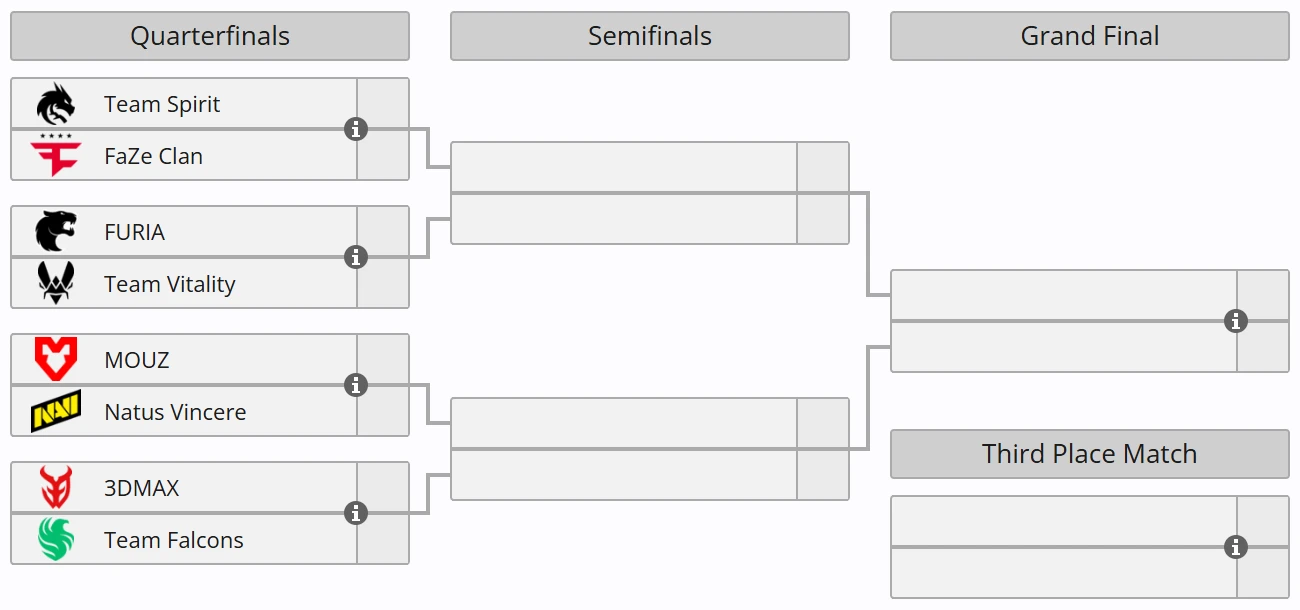Show match details for MOUZ vs NAVI

coord(356,385)
